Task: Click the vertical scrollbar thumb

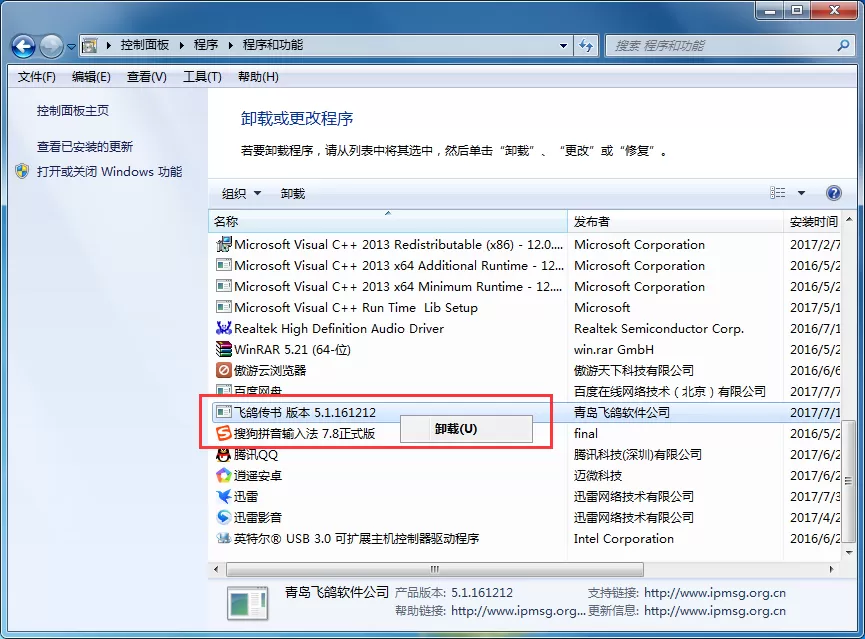Action: pos(849,481)
